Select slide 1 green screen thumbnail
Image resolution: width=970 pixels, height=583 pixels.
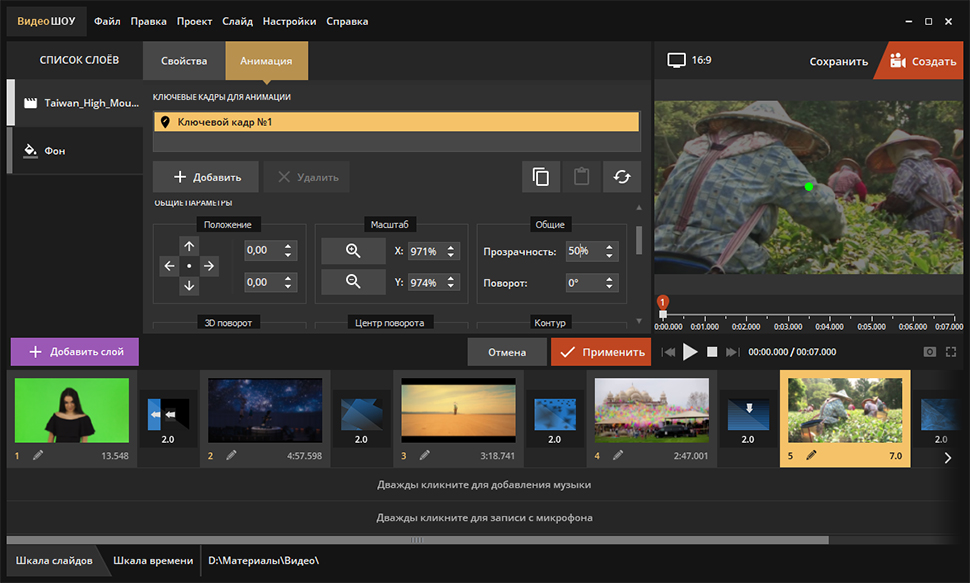(x=72, y=410)
